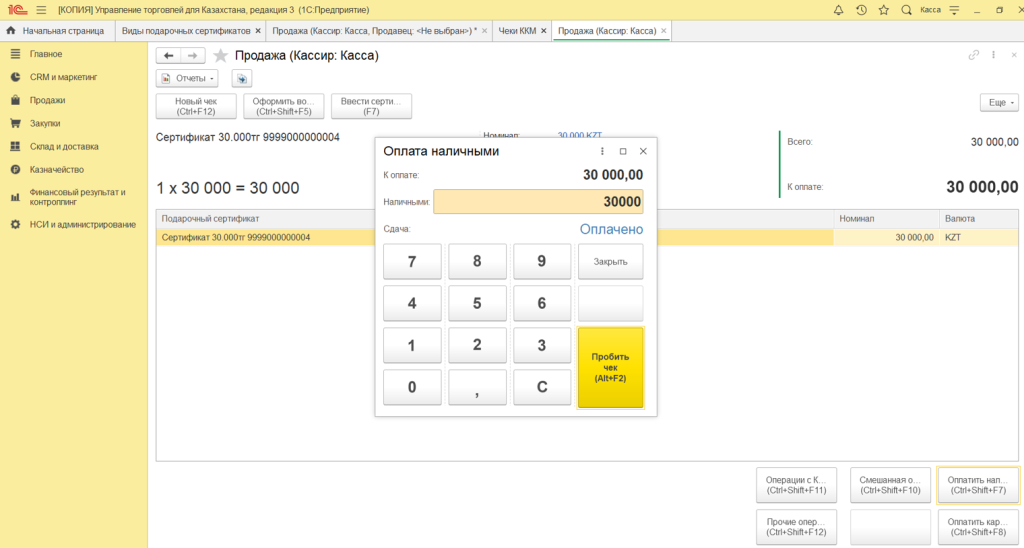The width and height of the screenshot is (1024, 548).
Task: Click Оформить во... (Ctrl+Shift+F5) button
Action: click(x=283, y=106)
